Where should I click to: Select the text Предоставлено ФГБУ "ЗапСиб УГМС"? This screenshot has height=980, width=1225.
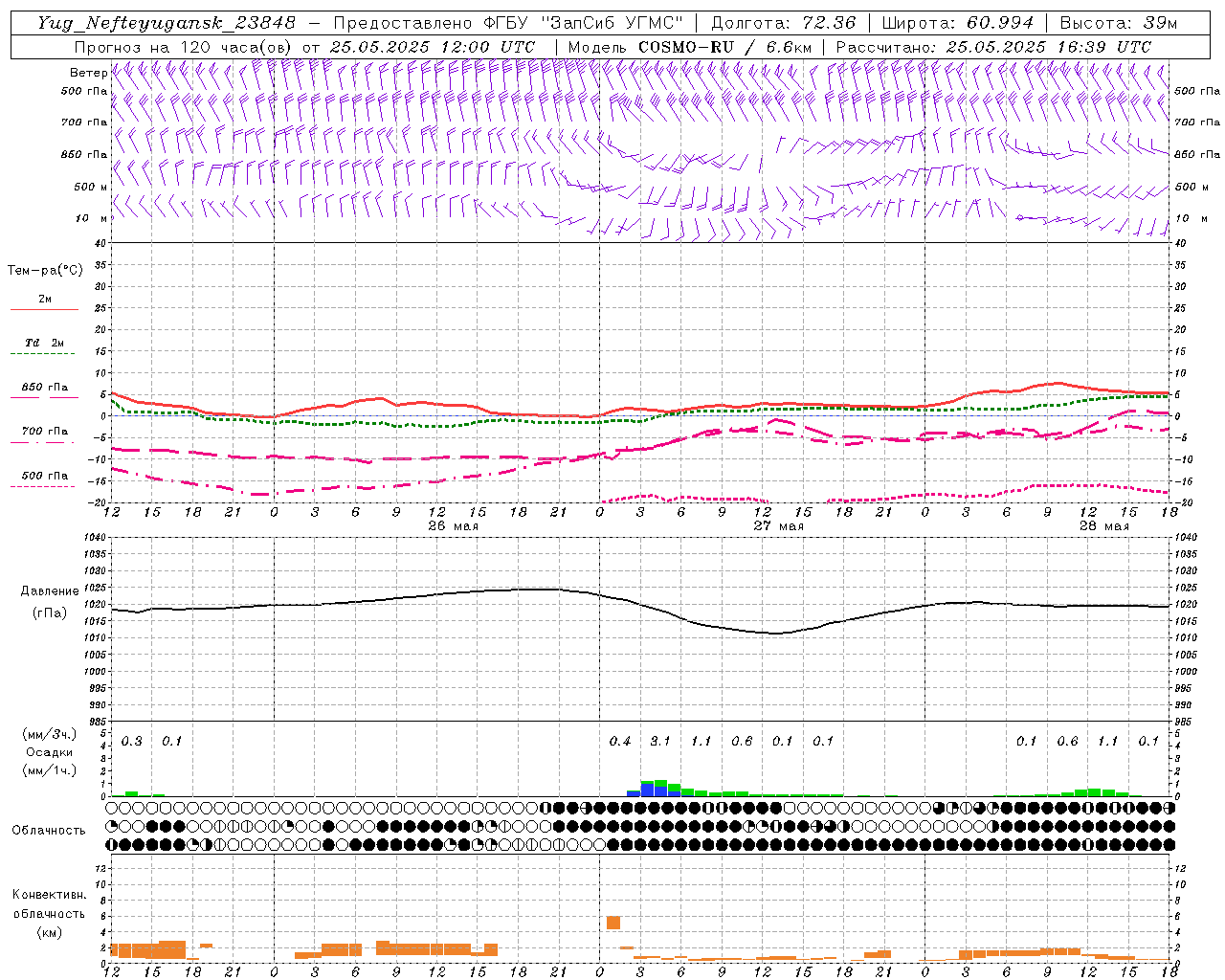pos(508,23)
